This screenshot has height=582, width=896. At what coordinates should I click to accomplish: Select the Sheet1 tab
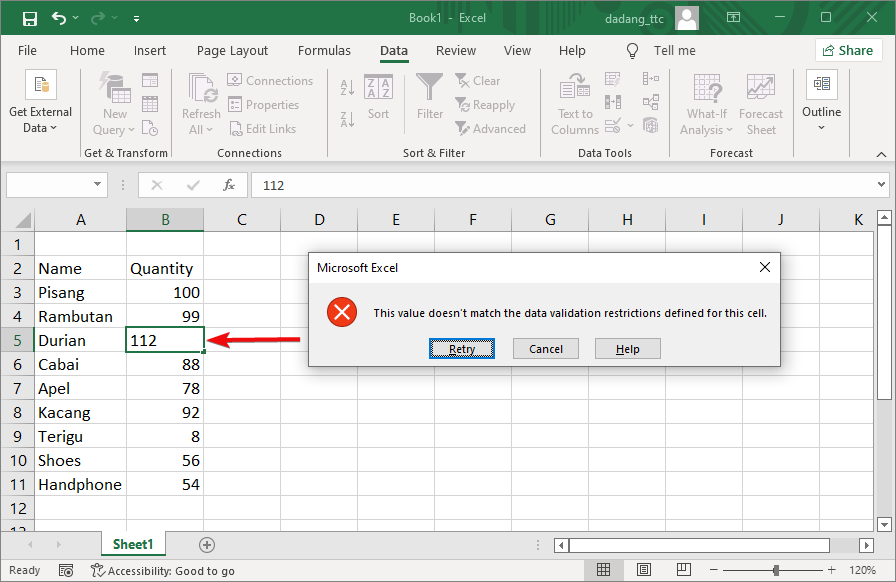tap(132, 544)
